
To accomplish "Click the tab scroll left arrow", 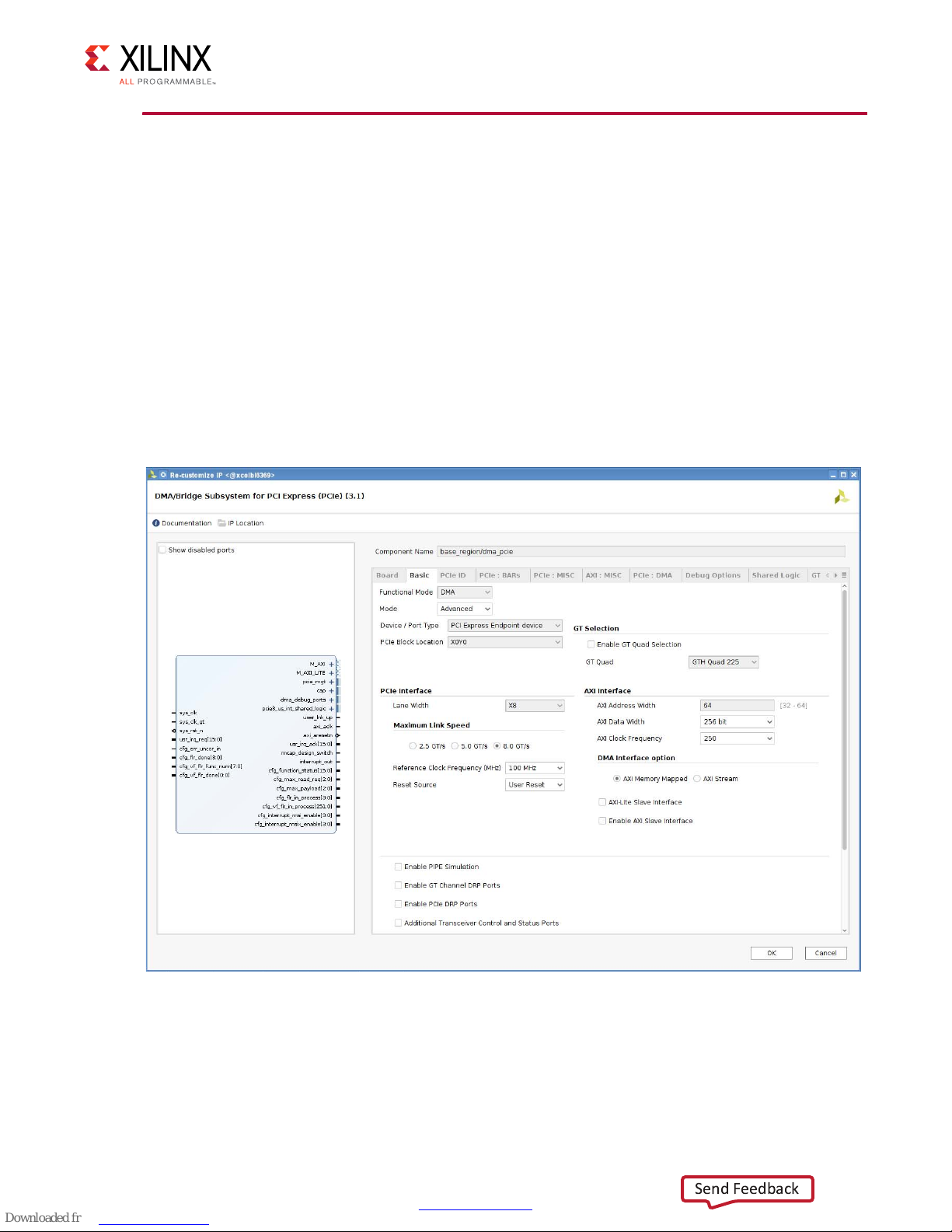I will 828,575.
